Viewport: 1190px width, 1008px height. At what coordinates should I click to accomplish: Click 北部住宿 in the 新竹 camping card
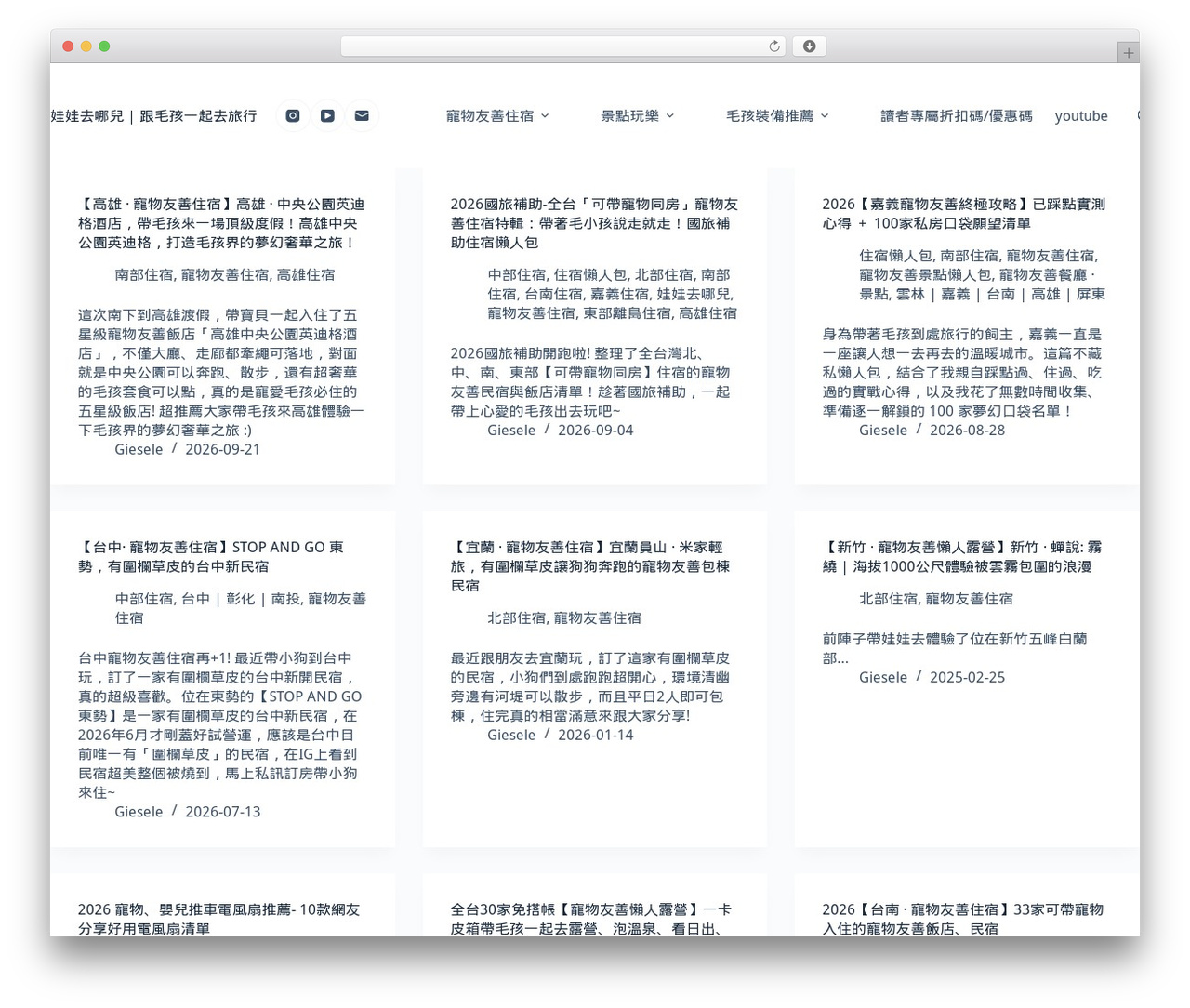click(888, 599)
